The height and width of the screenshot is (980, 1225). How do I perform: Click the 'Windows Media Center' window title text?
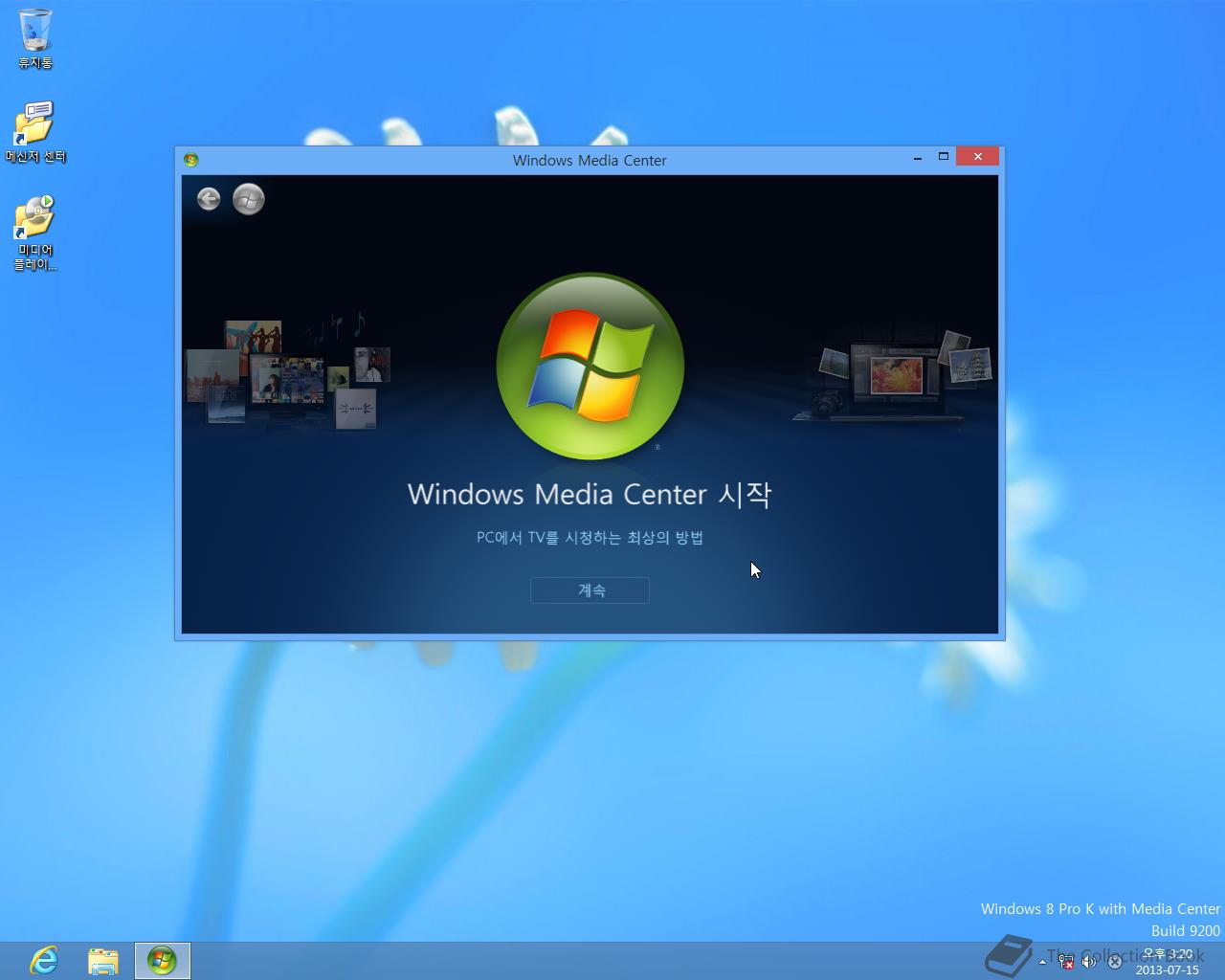(x=590, y=160)
